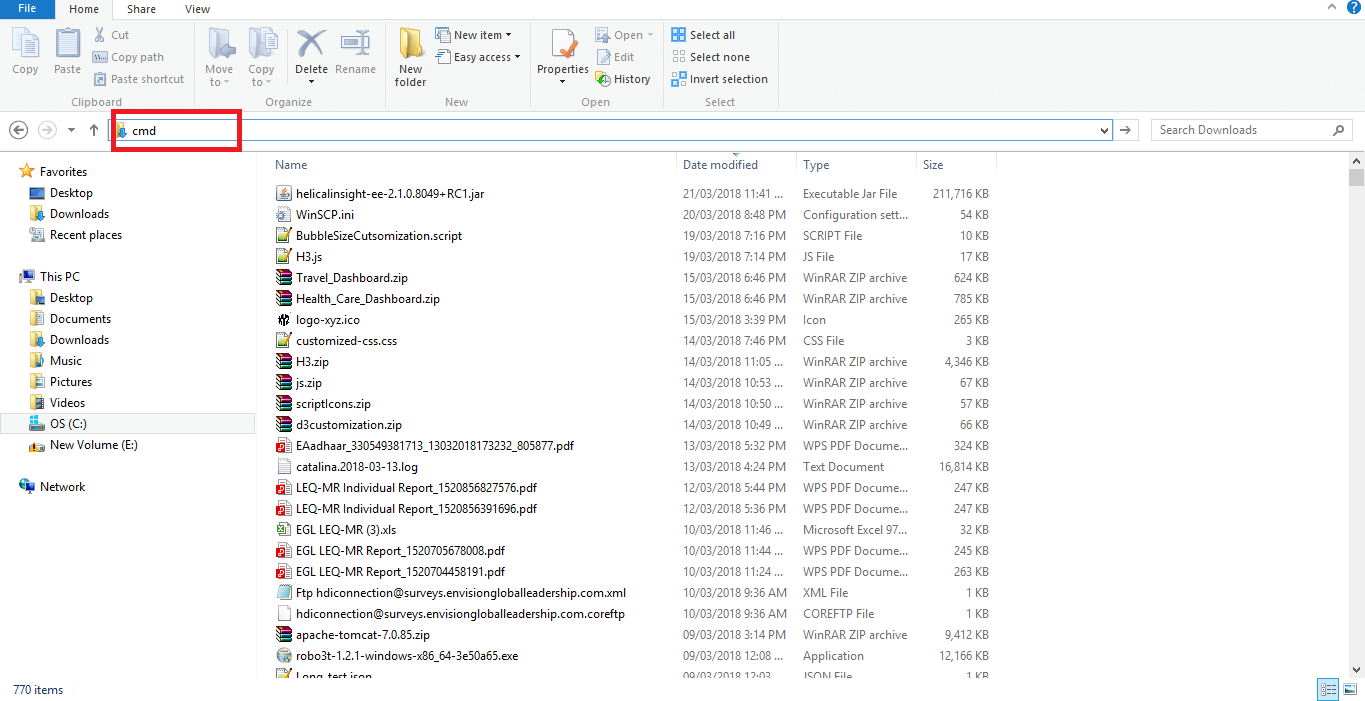This screenshot has height=701, width=1365.
Task: Open the Easy access dropdown
Action: point(478,57)
